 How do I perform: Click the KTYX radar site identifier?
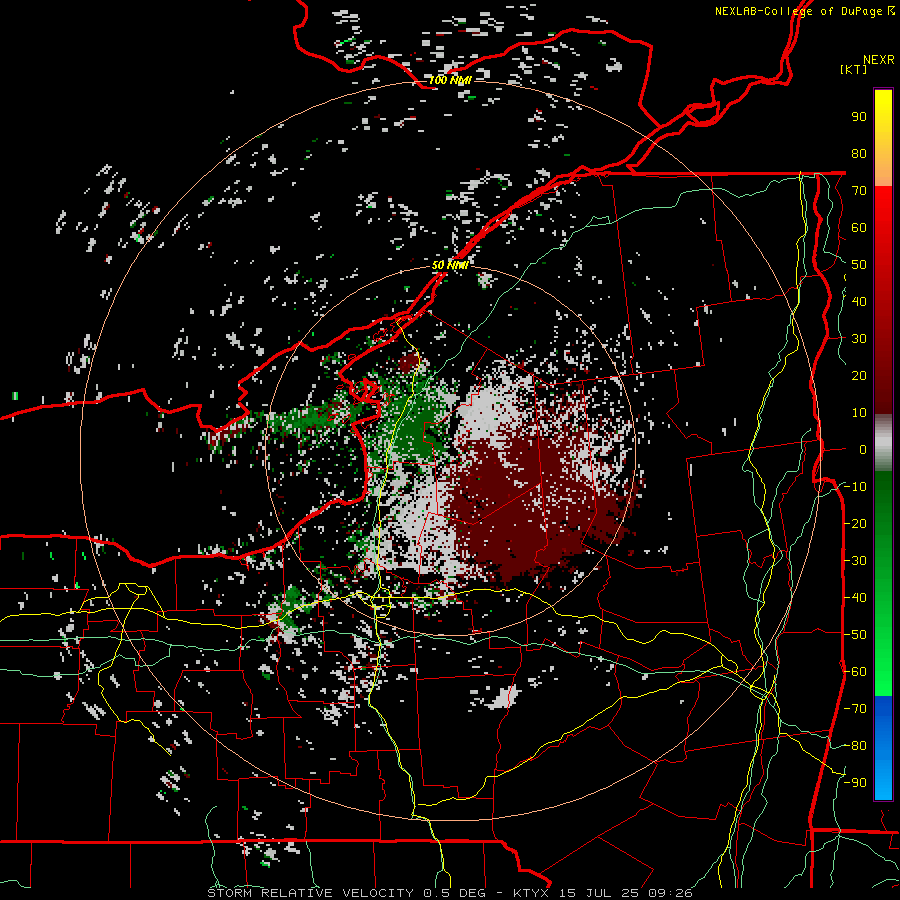(x=530, y=893)
